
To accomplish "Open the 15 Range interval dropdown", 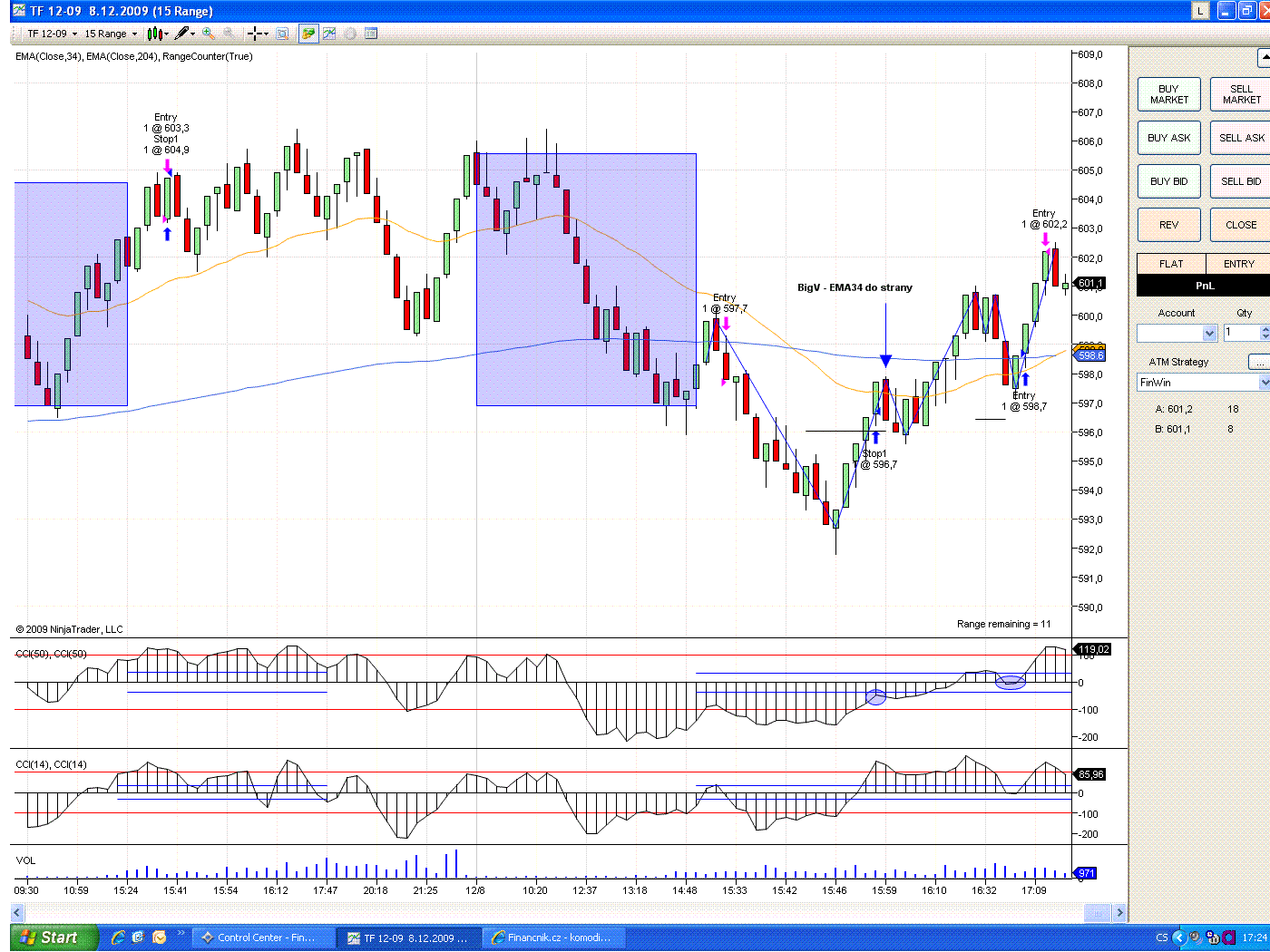I will pyautogui.click(x=111, y=34).
